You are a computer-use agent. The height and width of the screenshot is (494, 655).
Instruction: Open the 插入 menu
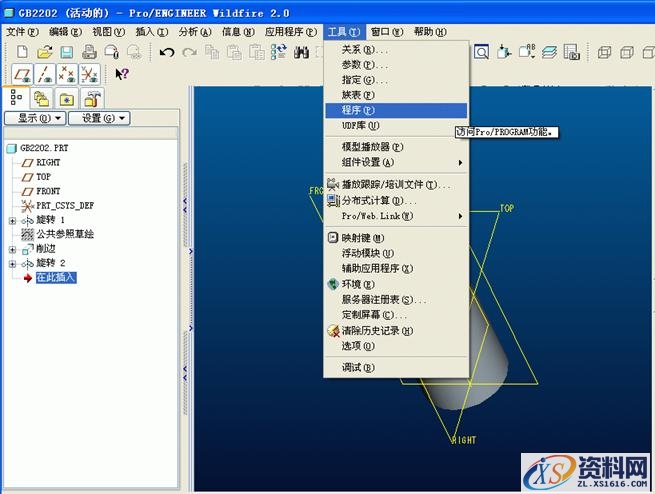(152, 32)
